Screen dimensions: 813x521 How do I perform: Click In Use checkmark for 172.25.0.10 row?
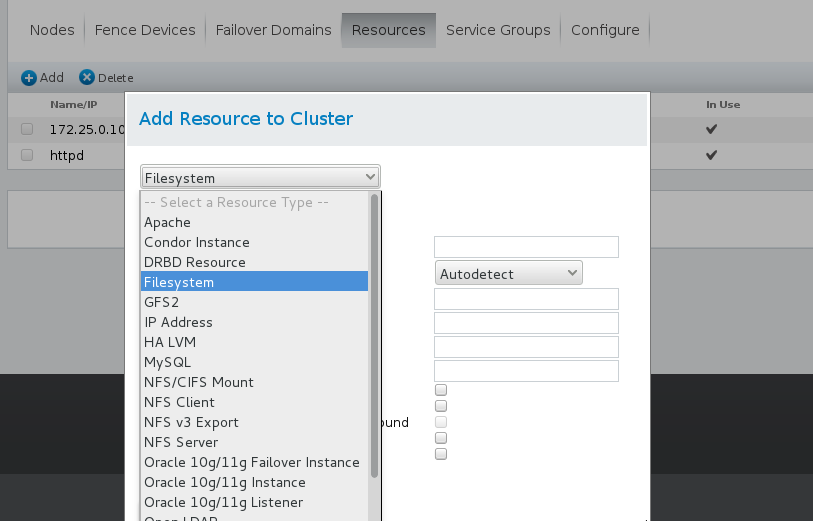pyautogui.click(x=711, y=129)
